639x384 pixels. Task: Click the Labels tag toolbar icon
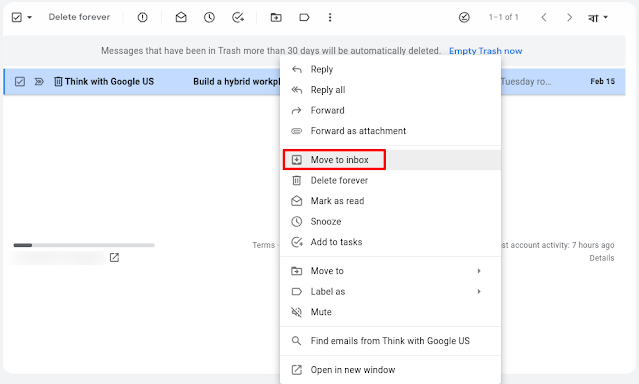304,17
